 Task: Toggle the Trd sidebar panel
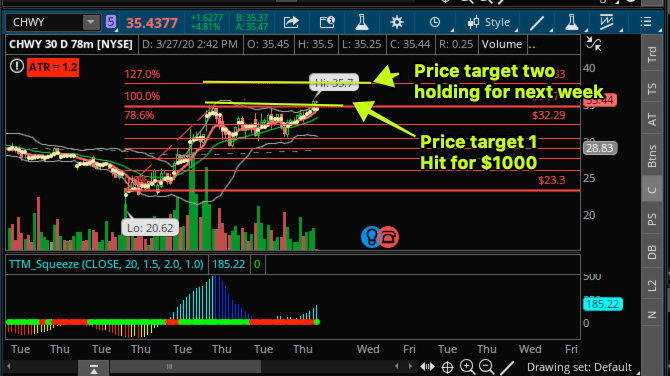point(652,55)
